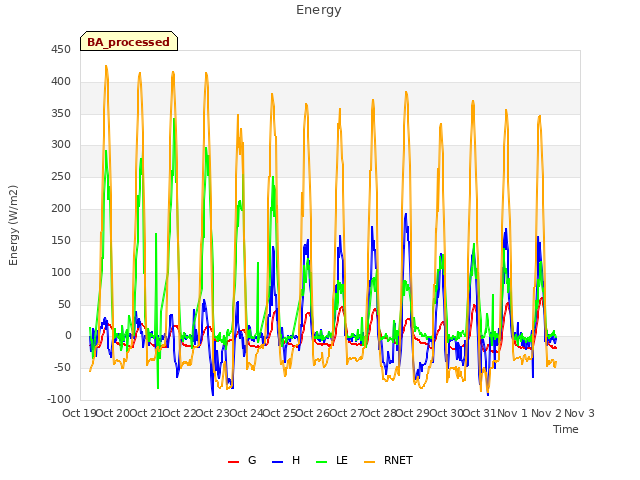Click the red G legend swatch

coord(233,462)
